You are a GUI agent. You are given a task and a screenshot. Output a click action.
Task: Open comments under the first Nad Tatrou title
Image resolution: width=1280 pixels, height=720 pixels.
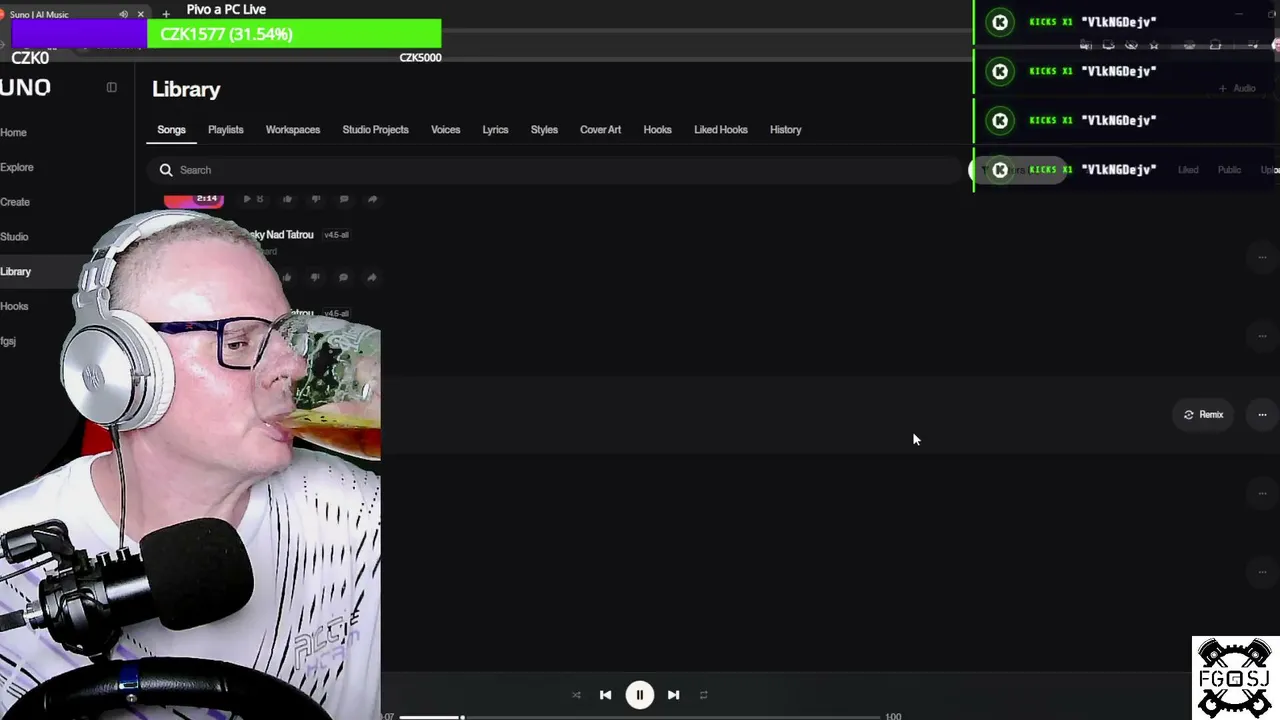[x=344, y=277]
